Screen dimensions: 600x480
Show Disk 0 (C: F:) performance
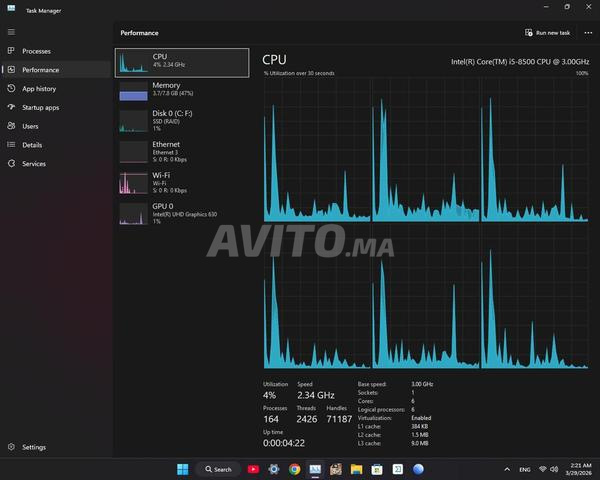pos(183,121)
